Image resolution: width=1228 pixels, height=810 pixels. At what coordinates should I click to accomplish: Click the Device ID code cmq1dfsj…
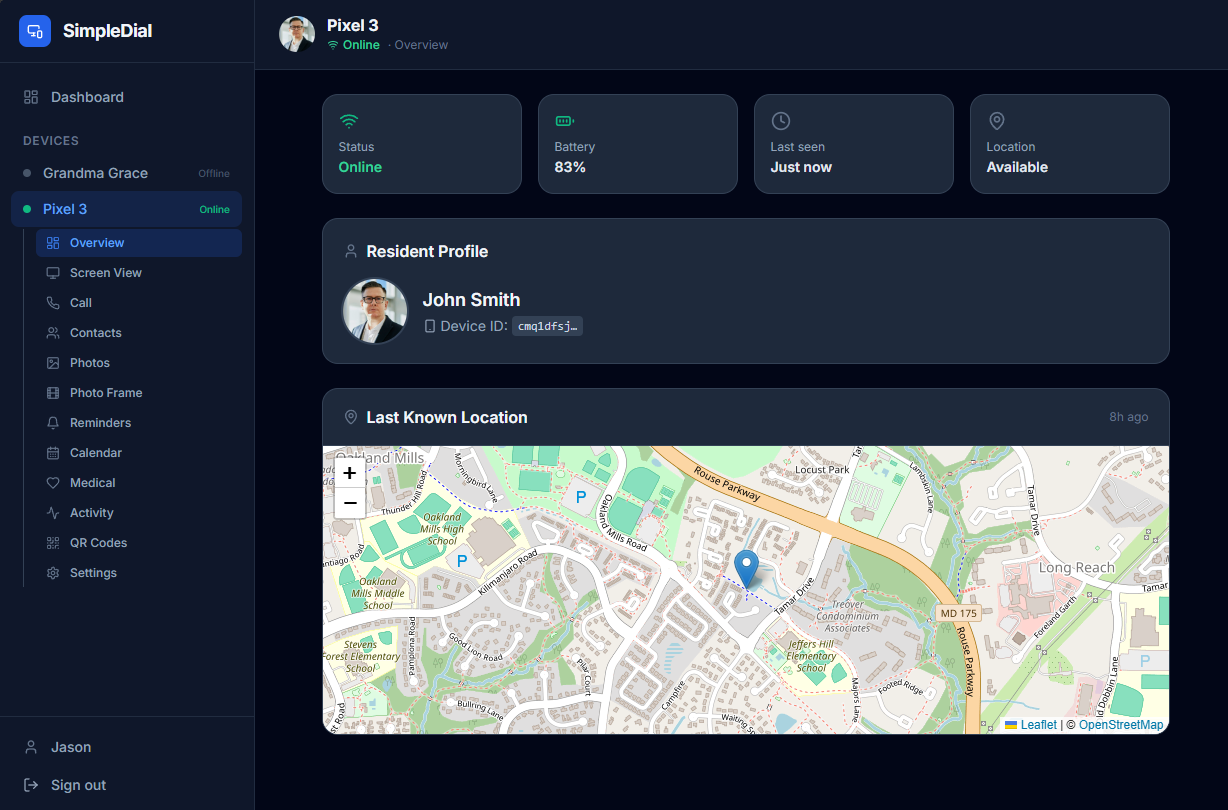click(x=547, y=326)
